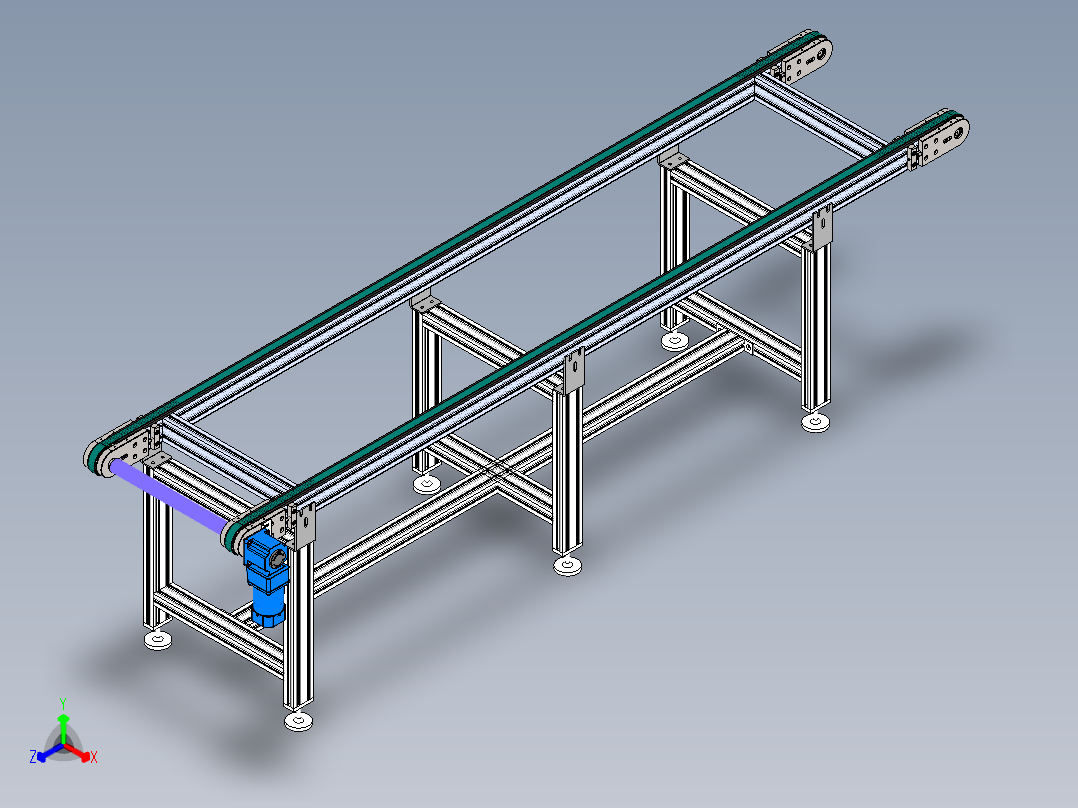
Task: Click the green Y axis of the triad
Action: click(x=63, y=728)
